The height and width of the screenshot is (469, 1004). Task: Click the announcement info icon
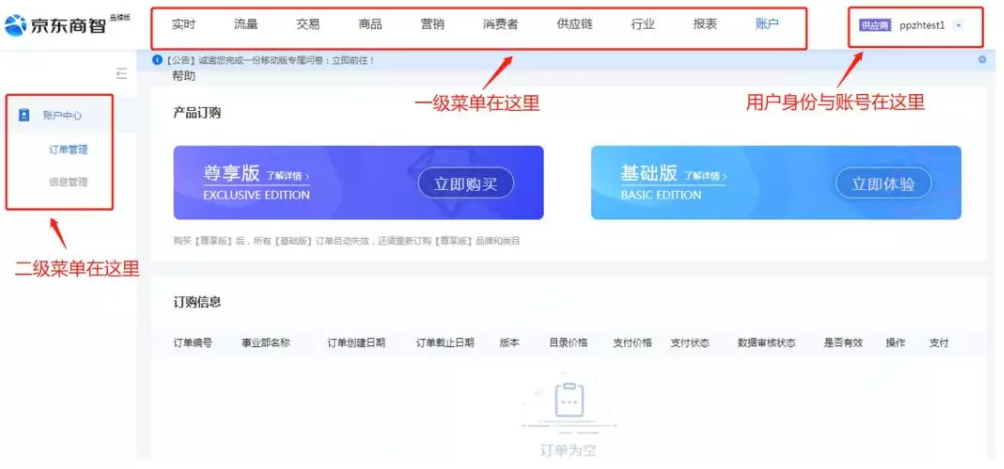tap(157, 60)
